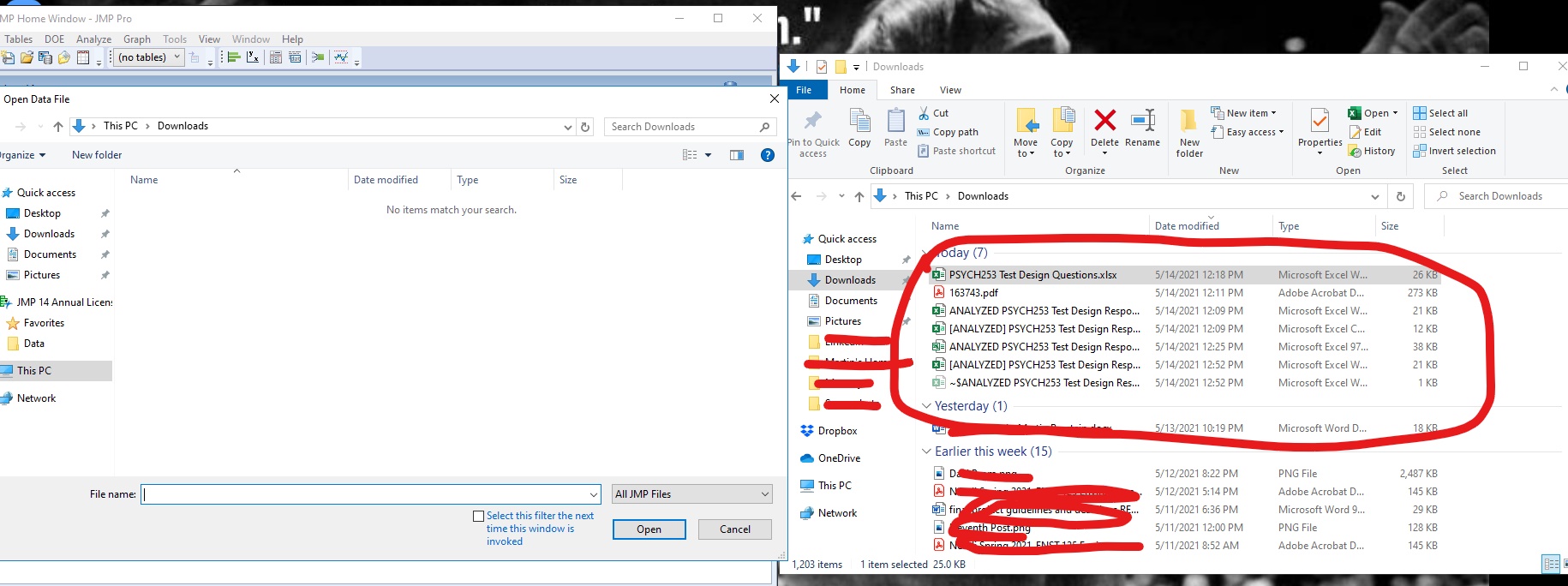Click Pin to Quick access in Explorer ribbon
This screenshot has width=1568, height=586.
tap(813, 135)
